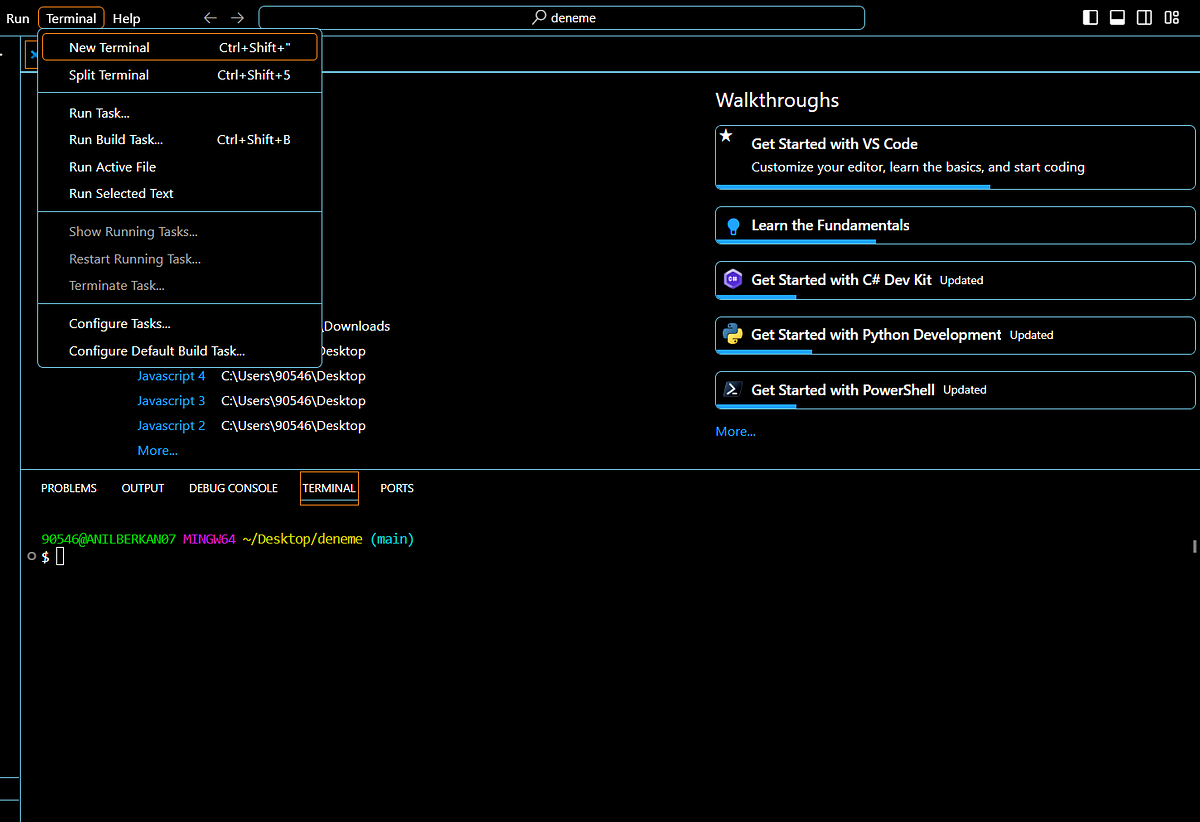1200x822 pixels.
Task: Click Walkthroughs heading text
Action: click(x=777, y=100)
